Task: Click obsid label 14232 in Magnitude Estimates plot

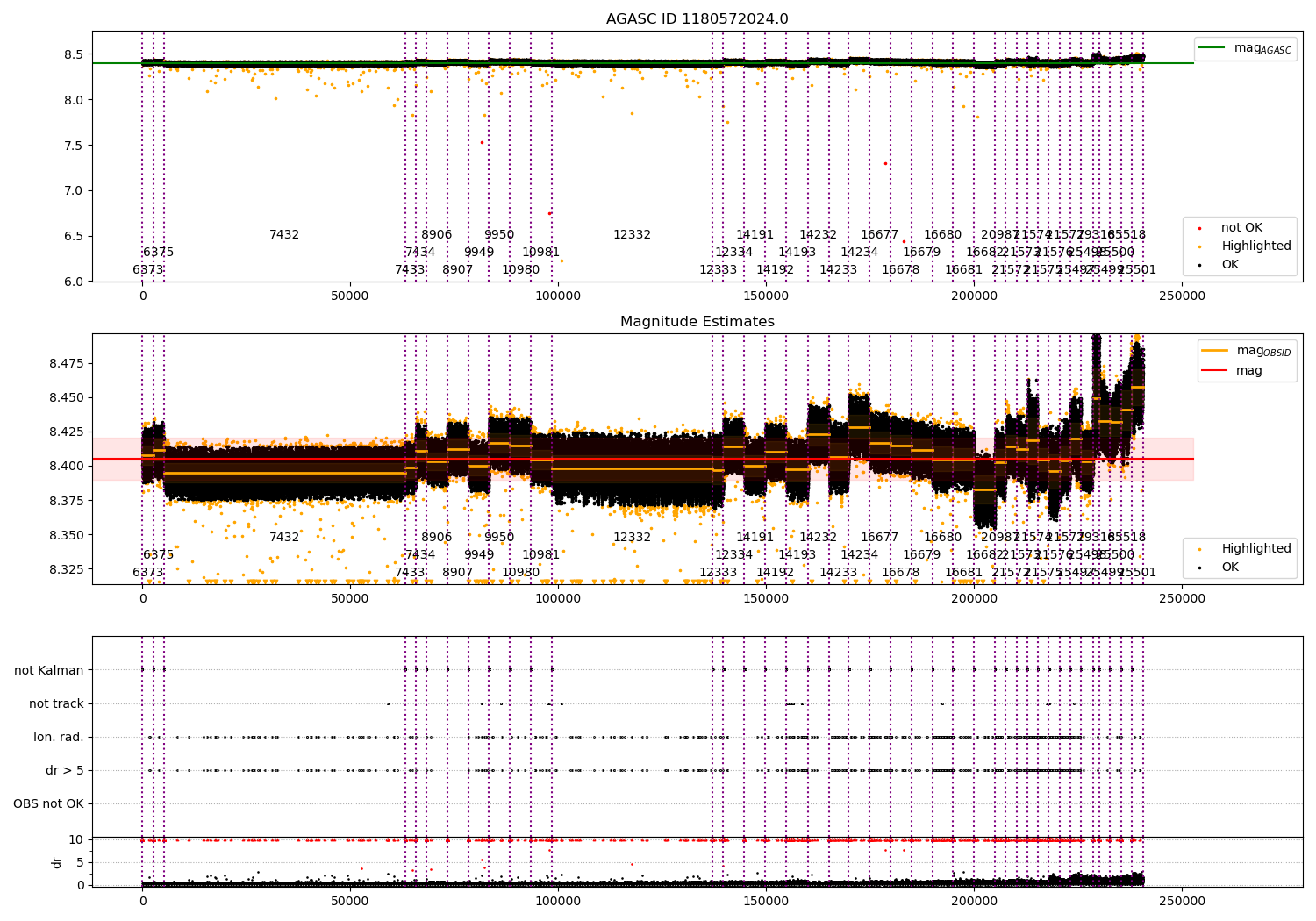Action: tap(818, 538)
